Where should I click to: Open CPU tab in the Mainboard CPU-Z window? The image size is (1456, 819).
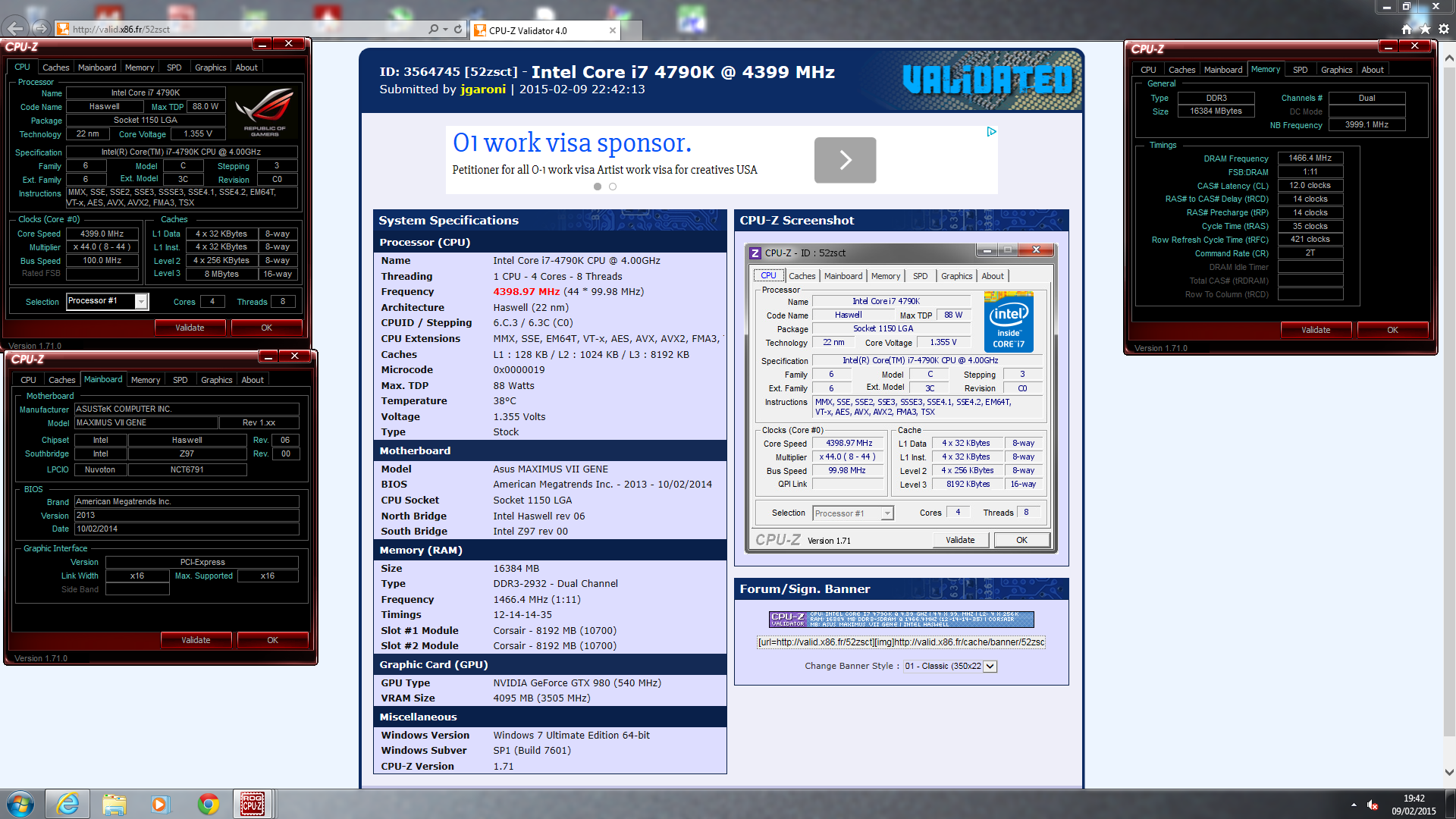point(28,380)
